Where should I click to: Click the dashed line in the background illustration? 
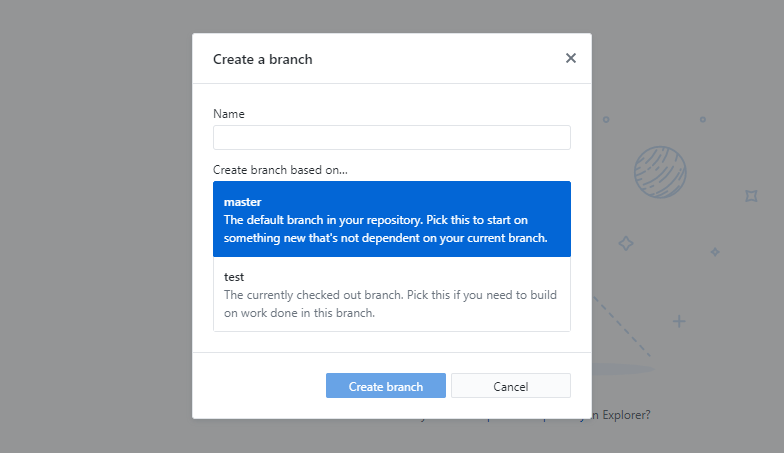pos(622,326)
